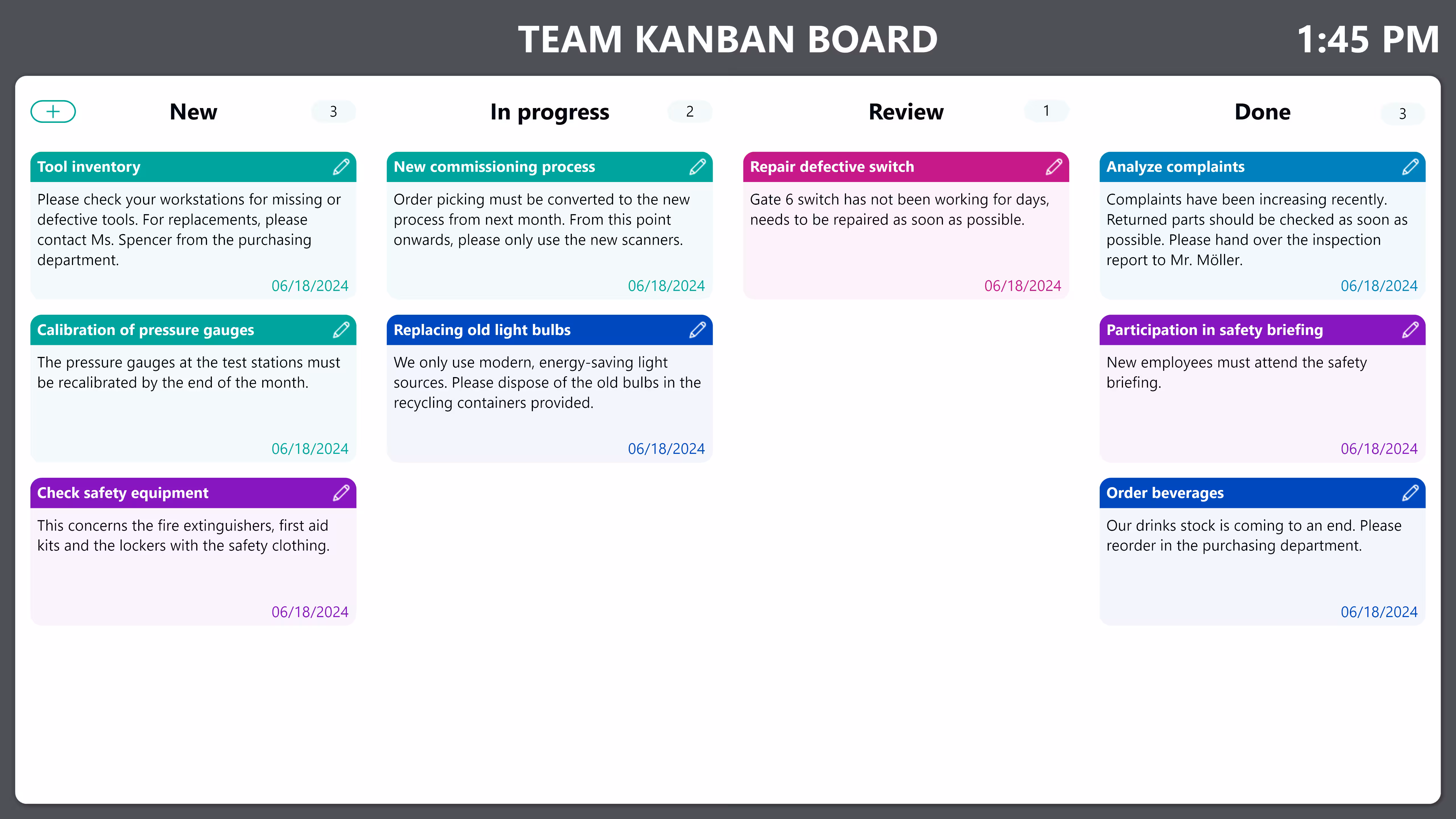Click the In progress column title

click(x=549, y=111)
